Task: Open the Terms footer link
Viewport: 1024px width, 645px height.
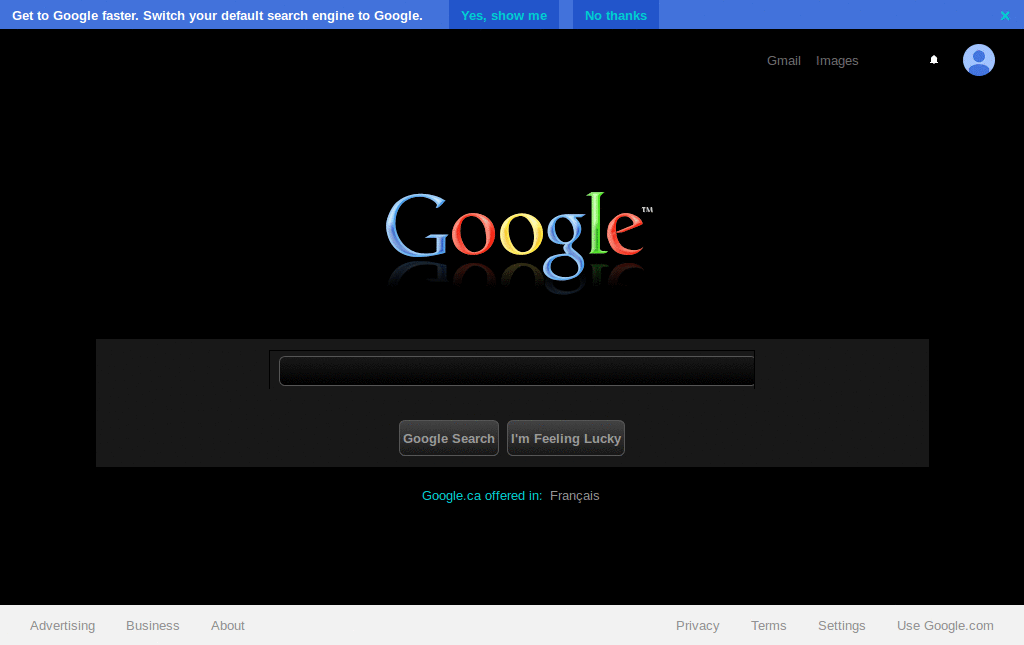Action: coord(769,625)
